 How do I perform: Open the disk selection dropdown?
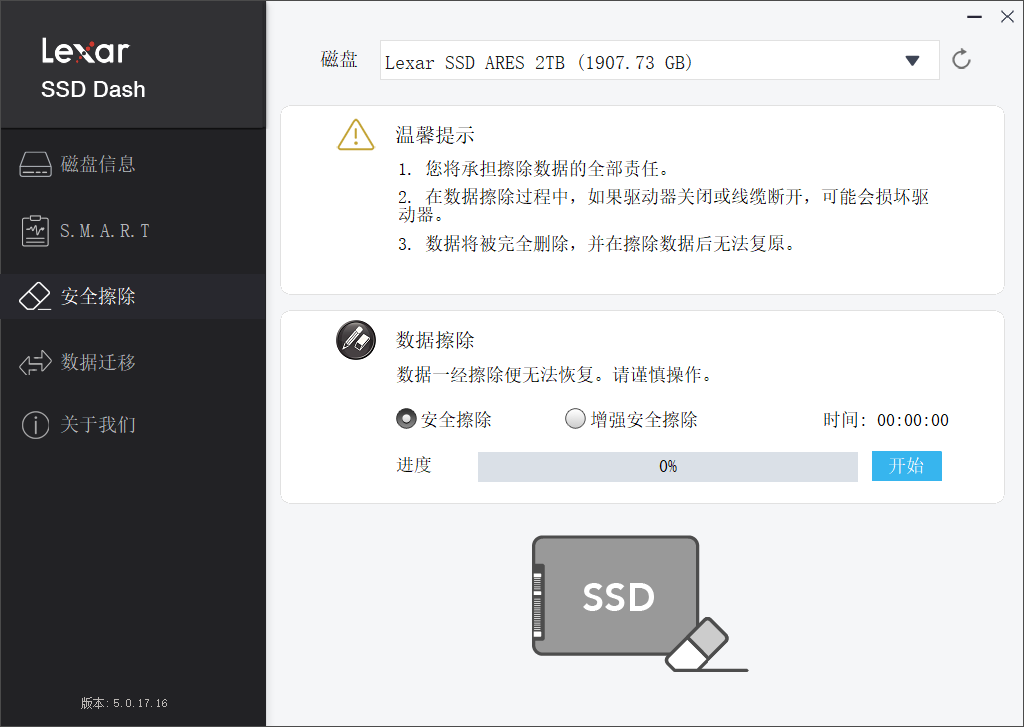659,60
